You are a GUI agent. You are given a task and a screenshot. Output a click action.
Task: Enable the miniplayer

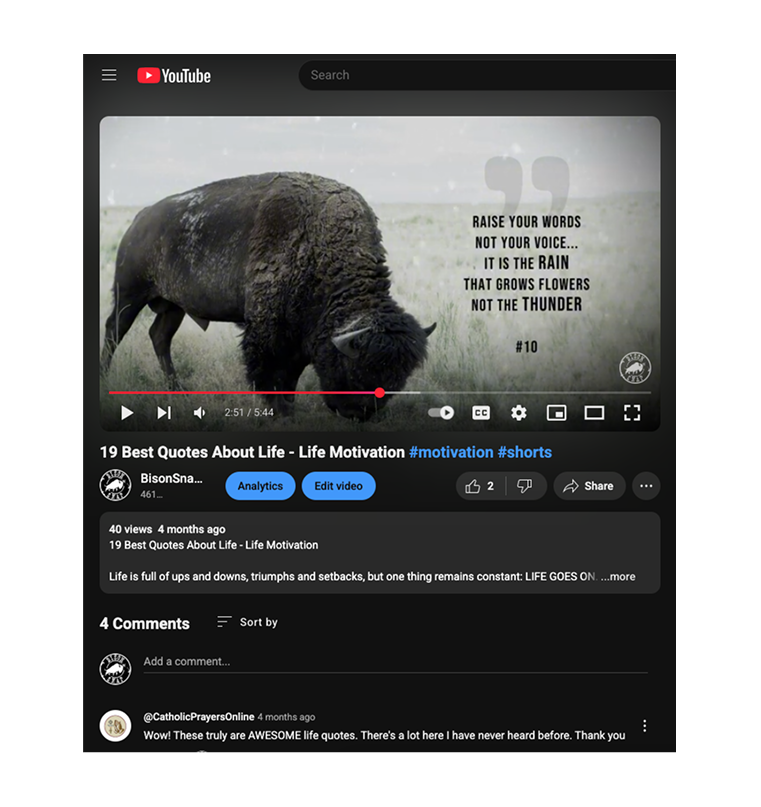coord(556,412)
